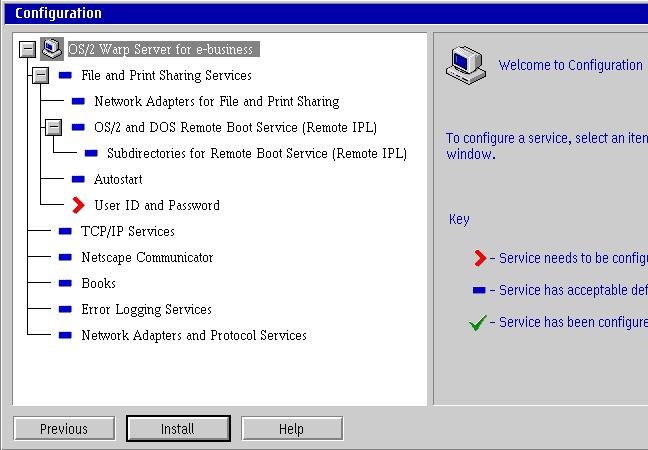
Task: Collapse the File and Print Sharing Services branch
Action: tap(40, 75)
